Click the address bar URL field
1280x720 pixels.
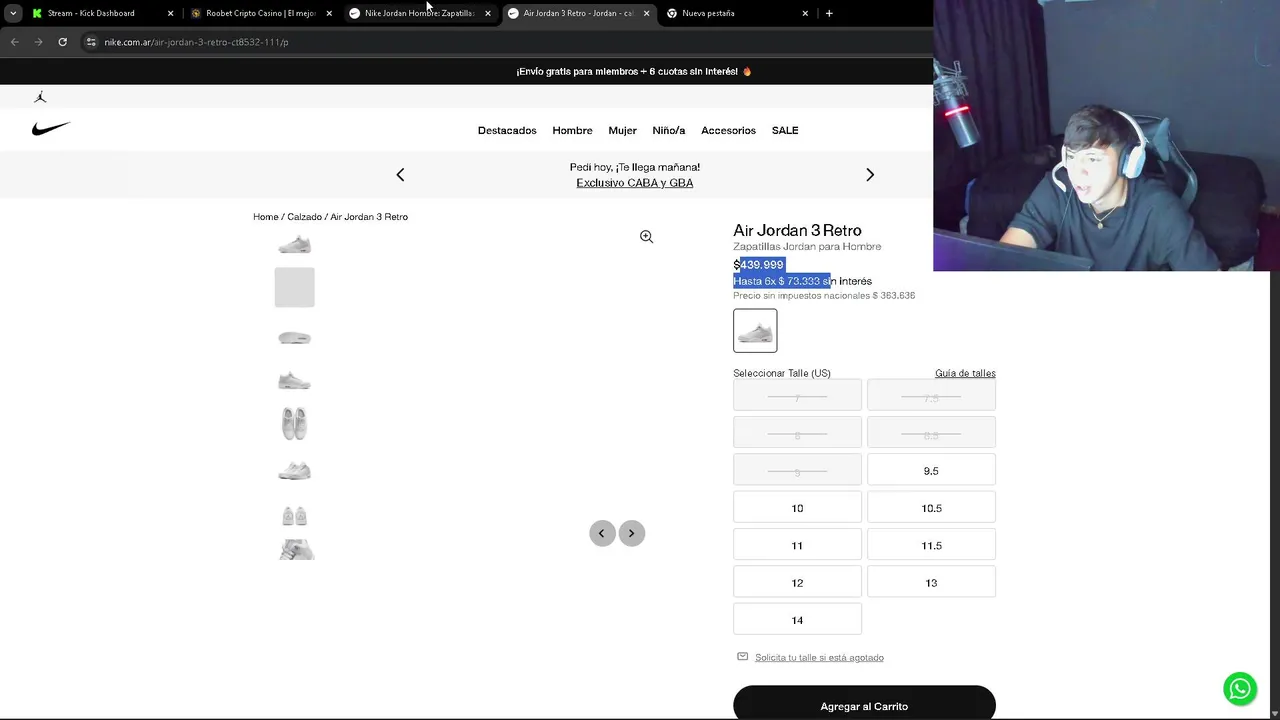(500, 42)
